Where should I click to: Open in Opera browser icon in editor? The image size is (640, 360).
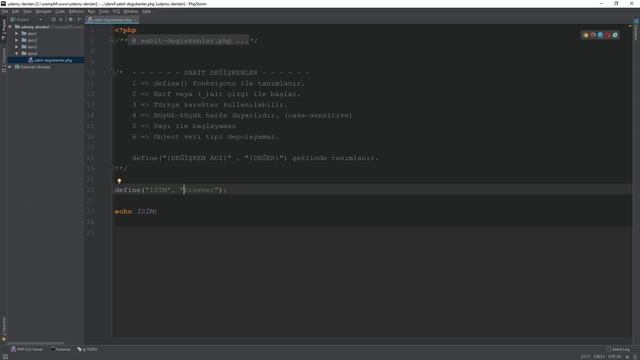tap(608, 35)
